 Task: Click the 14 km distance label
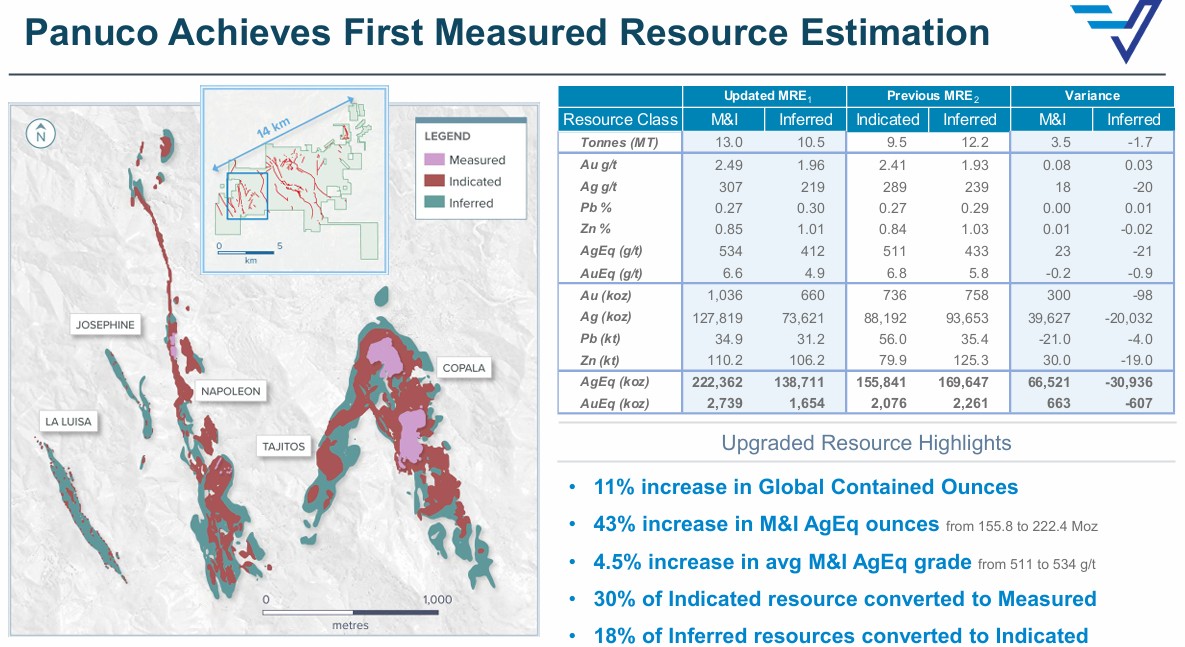tap(273, 127)
